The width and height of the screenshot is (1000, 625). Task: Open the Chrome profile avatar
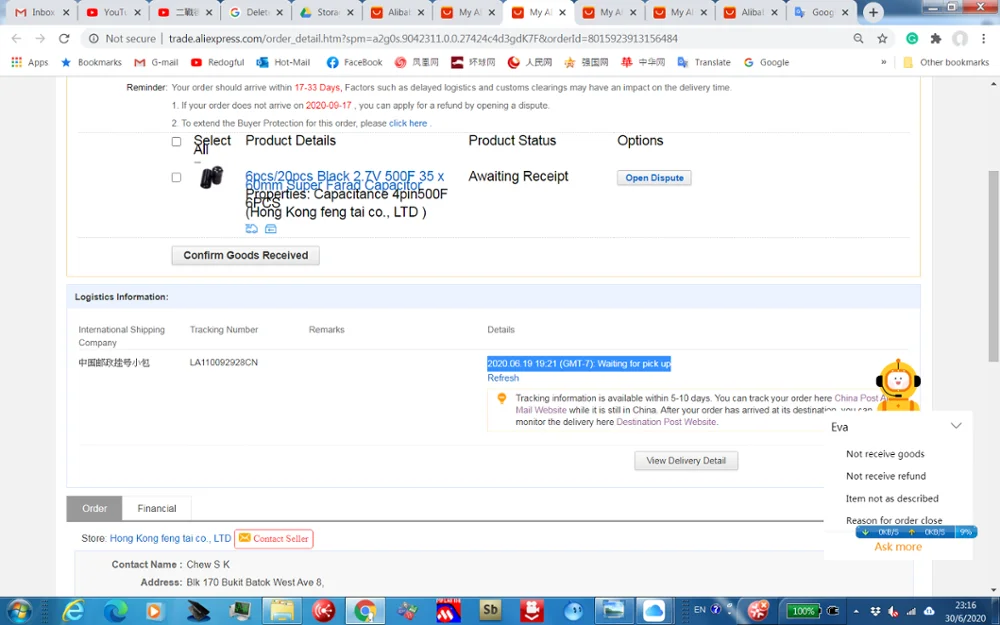[960, 38]
